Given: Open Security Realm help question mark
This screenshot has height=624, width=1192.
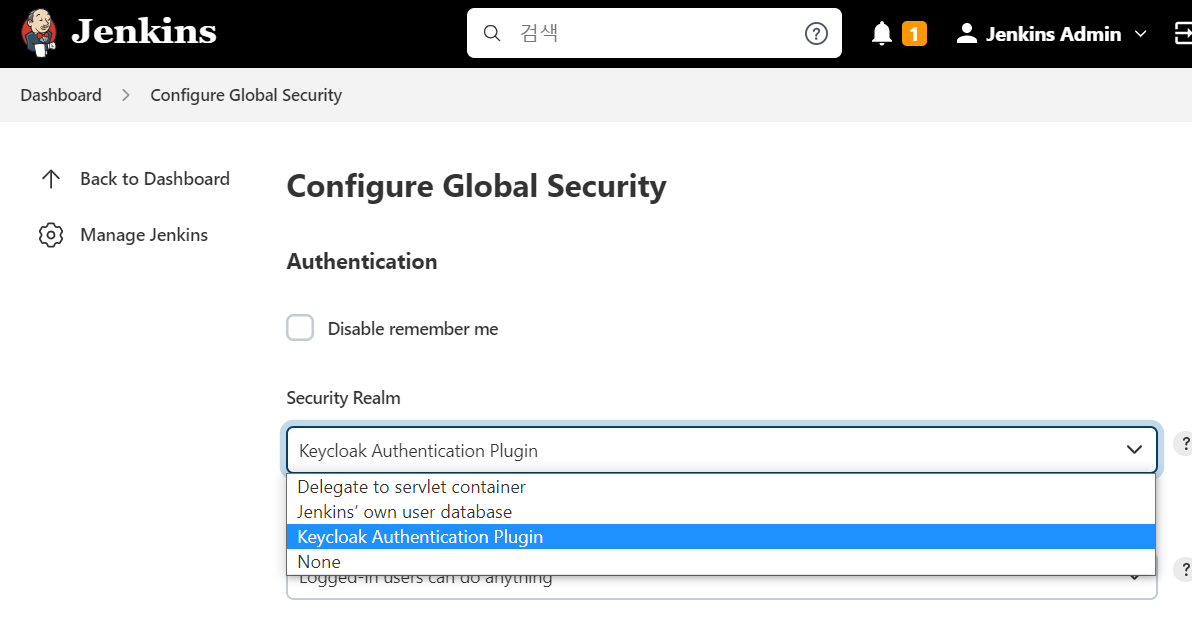Looking at the screenshot, I should point(1182,443).
